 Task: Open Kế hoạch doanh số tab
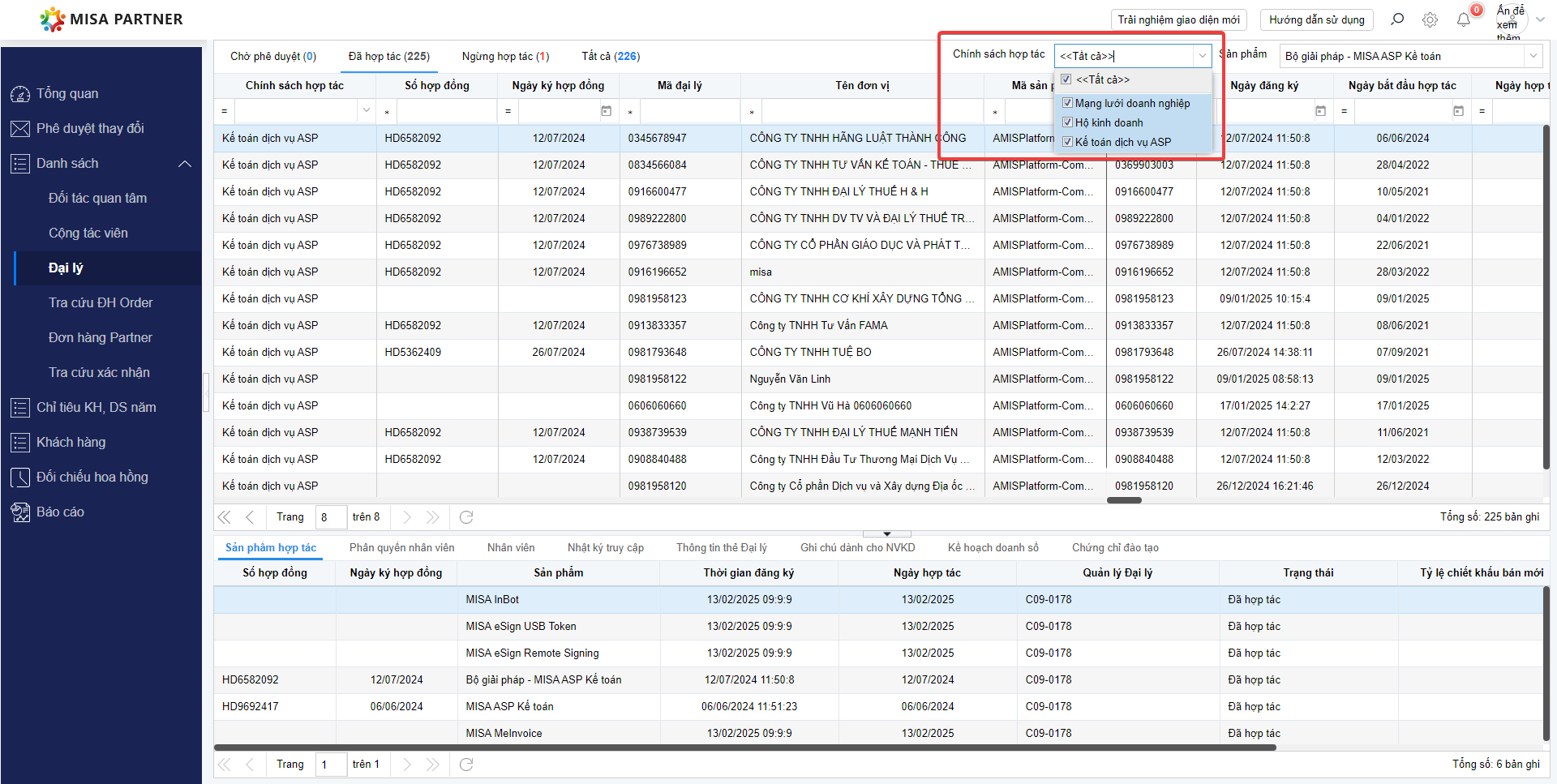tap(993, 548)
